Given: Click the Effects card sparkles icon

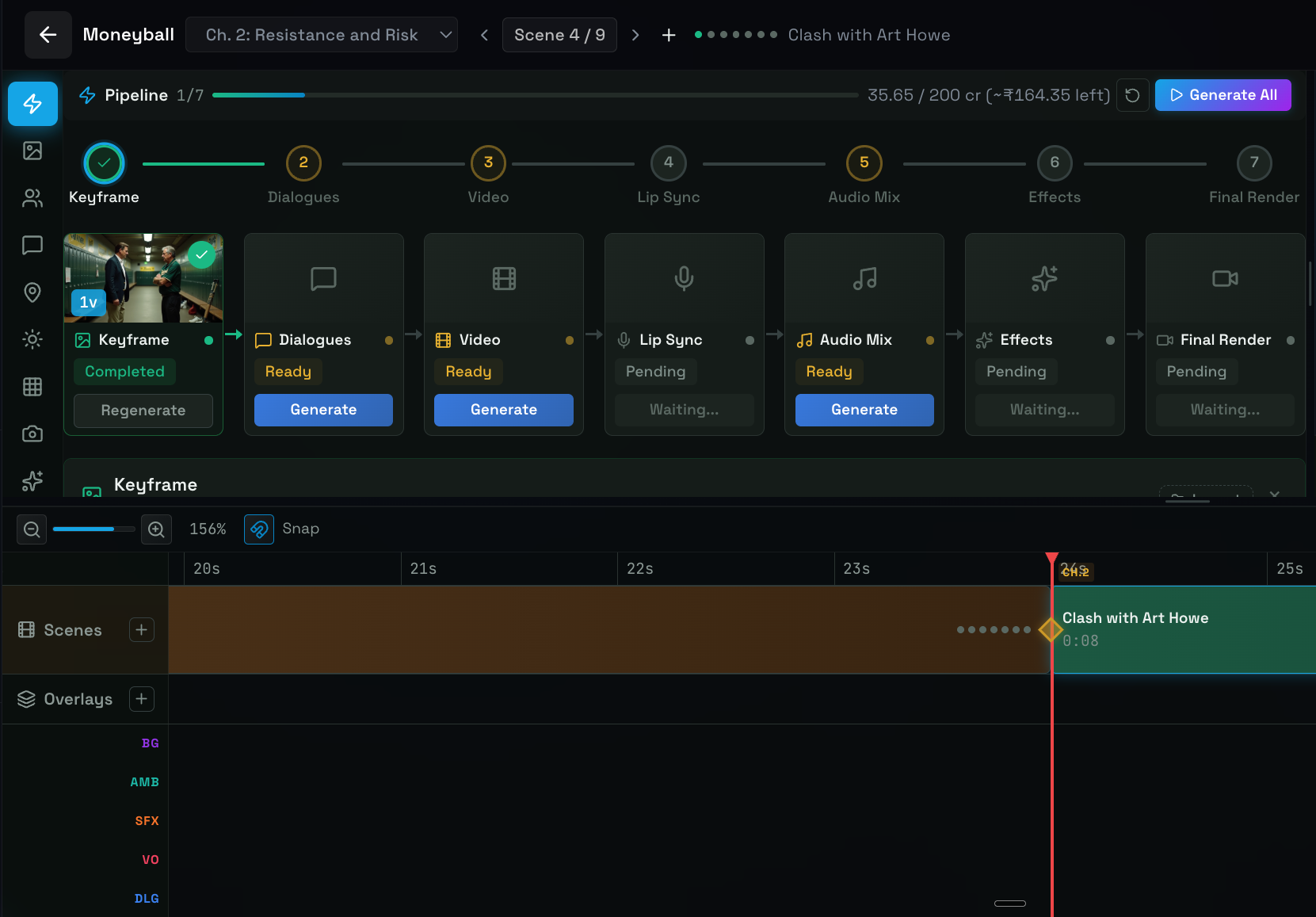Looking at the screenshot, I should tap(1044, 279).
